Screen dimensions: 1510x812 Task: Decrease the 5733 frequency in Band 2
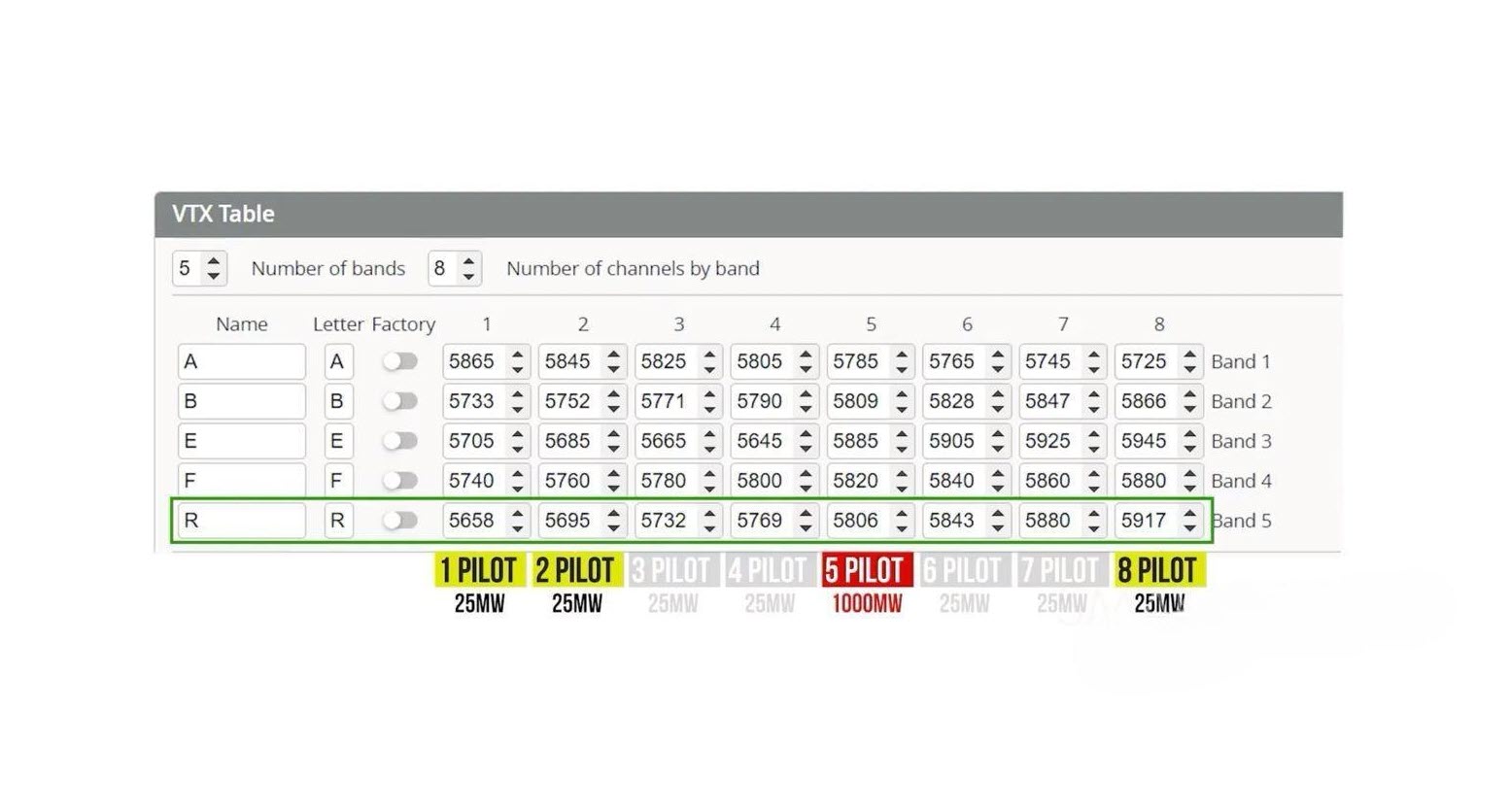pyautogui.click(x=518, y=409)
